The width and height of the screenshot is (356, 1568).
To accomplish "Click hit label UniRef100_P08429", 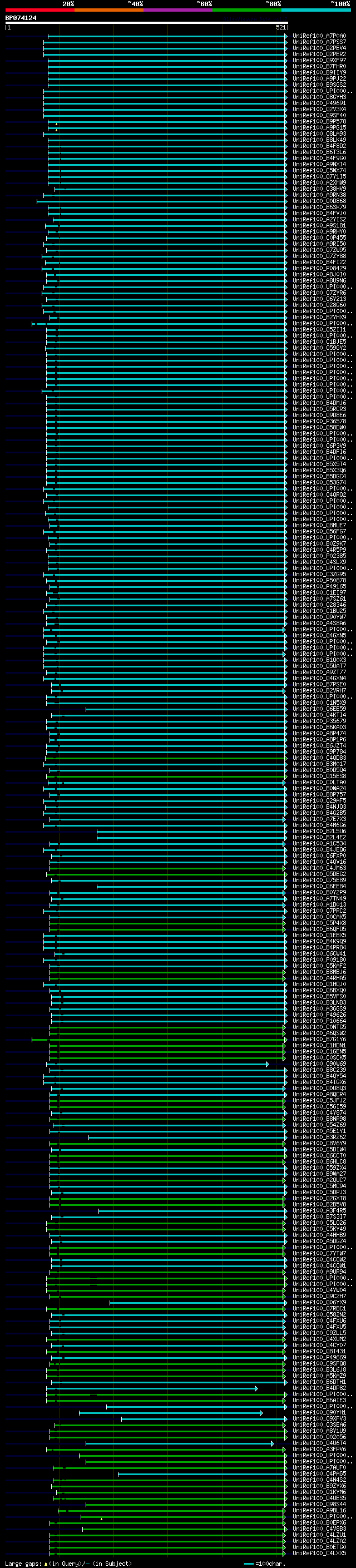I will pyautogui.click(x=319, y=269).
